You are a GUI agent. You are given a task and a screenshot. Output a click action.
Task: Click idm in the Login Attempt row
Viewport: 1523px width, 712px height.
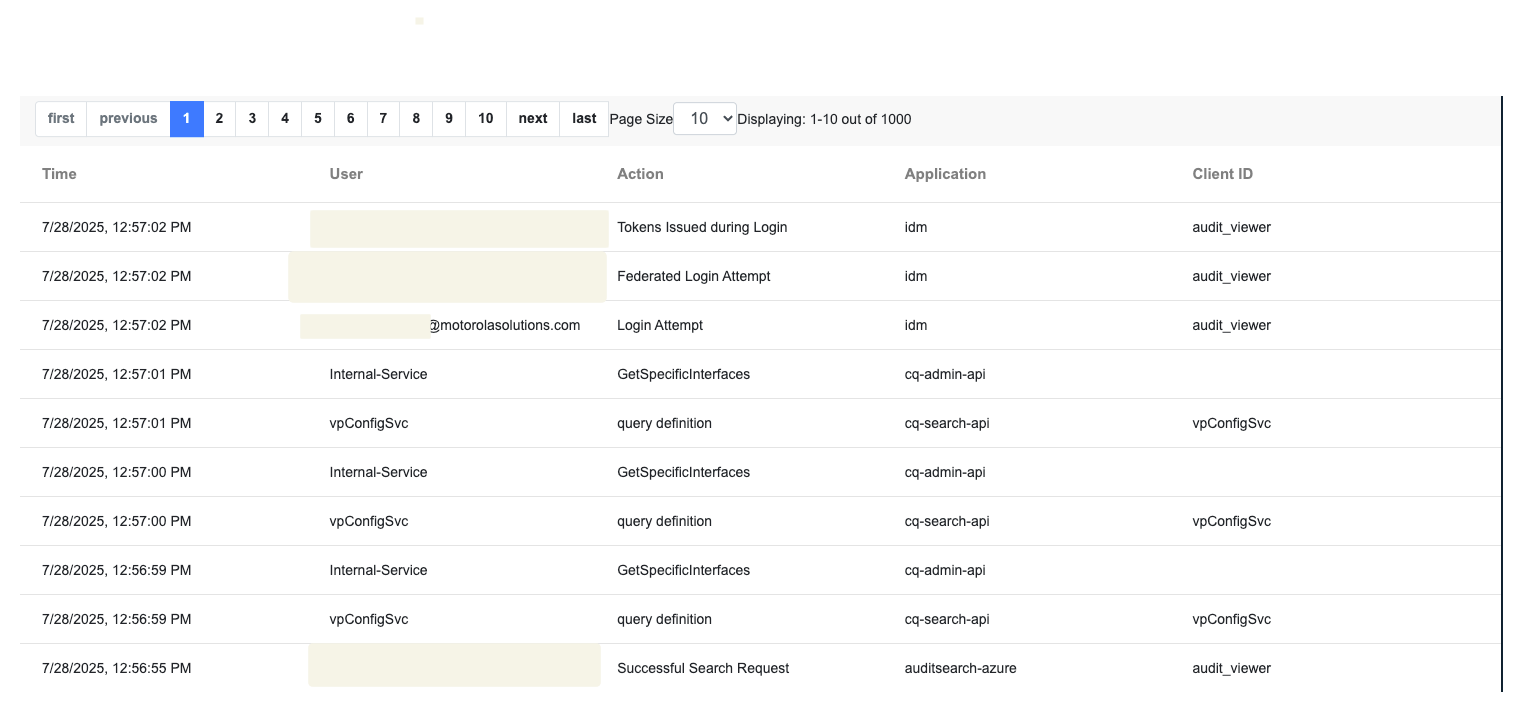pos(916,325)
